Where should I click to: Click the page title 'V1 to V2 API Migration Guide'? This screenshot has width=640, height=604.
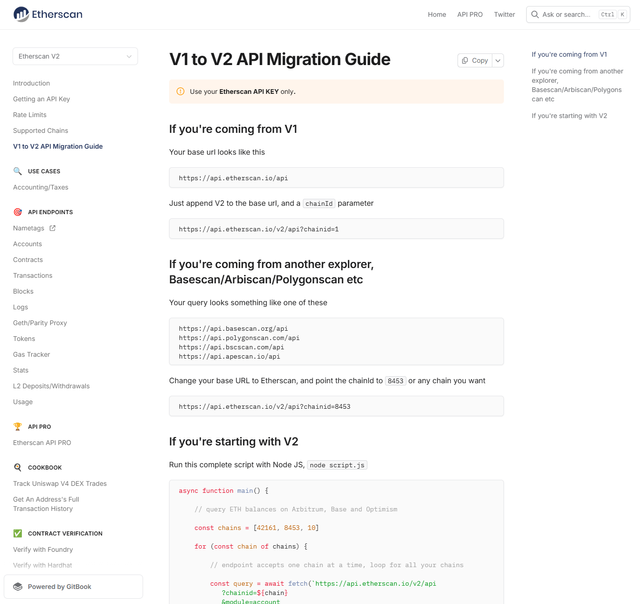click(x=280, y=59)
